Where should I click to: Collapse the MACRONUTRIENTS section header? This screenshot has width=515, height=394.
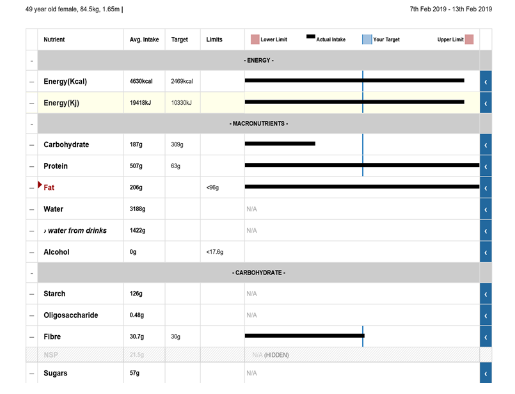[32, 124]
